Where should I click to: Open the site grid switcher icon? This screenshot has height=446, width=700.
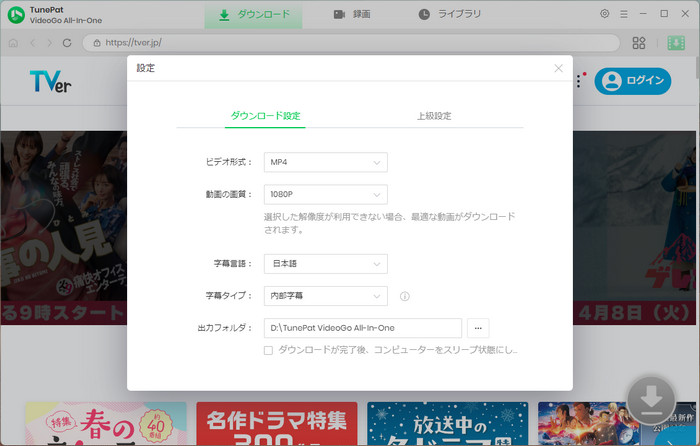(x=639, y=43)
